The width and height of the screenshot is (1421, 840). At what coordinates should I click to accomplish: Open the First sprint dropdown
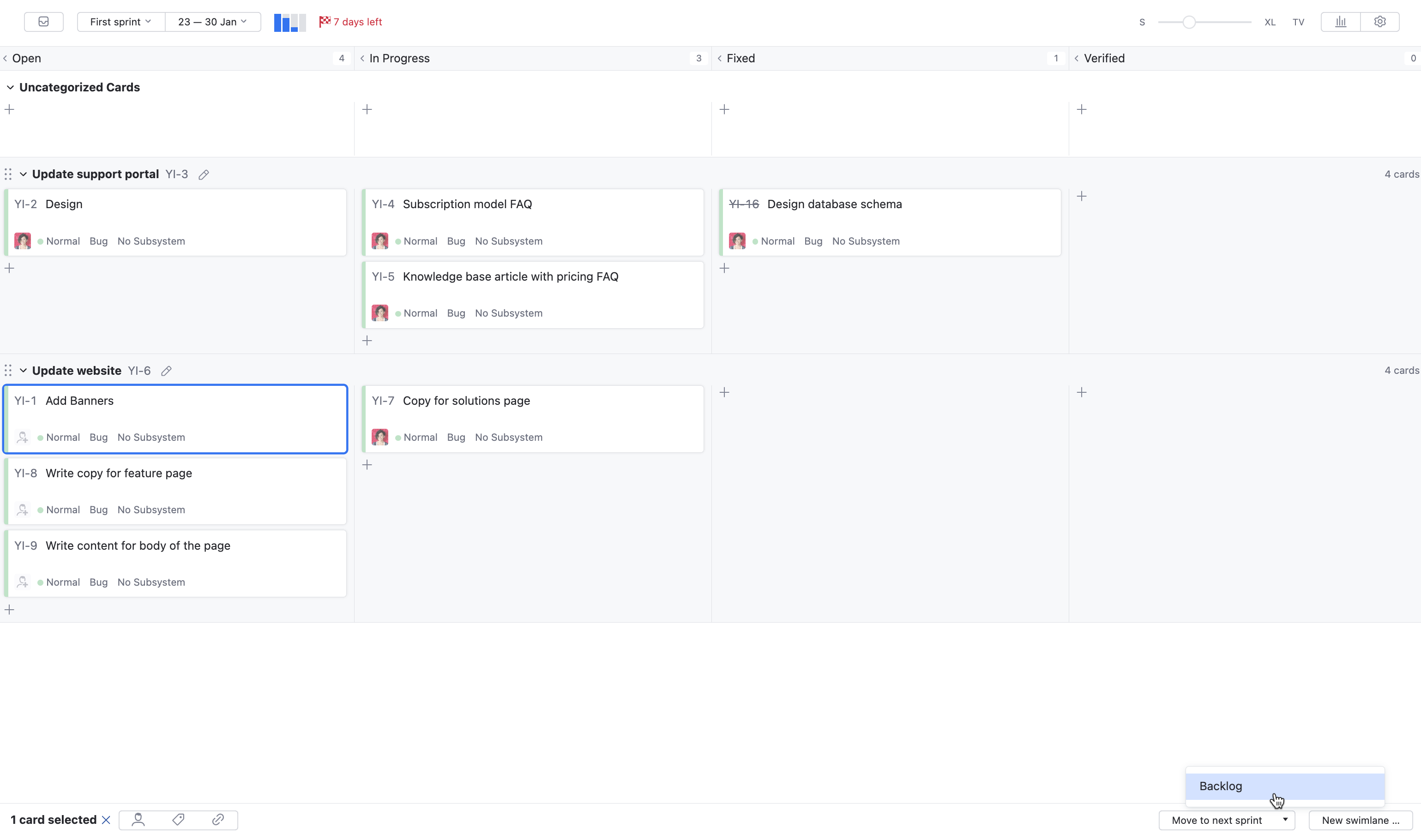point(120,22)
